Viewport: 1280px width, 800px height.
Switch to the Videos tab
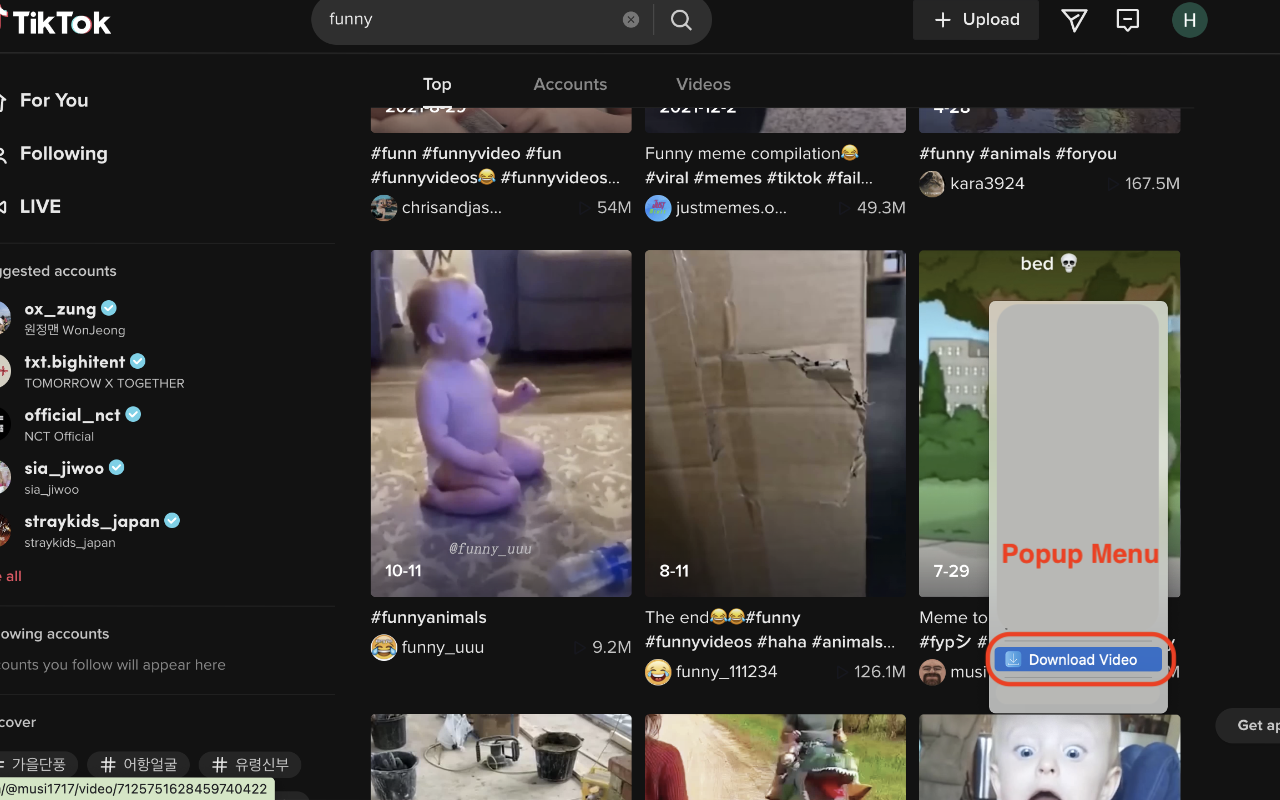[x=703, y=84]
